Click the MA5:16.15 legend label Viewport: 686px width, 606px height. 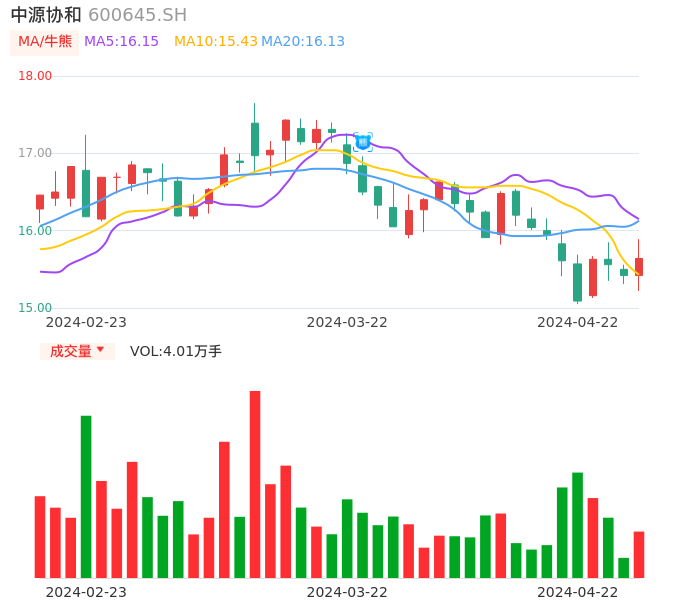pos(121,42)
